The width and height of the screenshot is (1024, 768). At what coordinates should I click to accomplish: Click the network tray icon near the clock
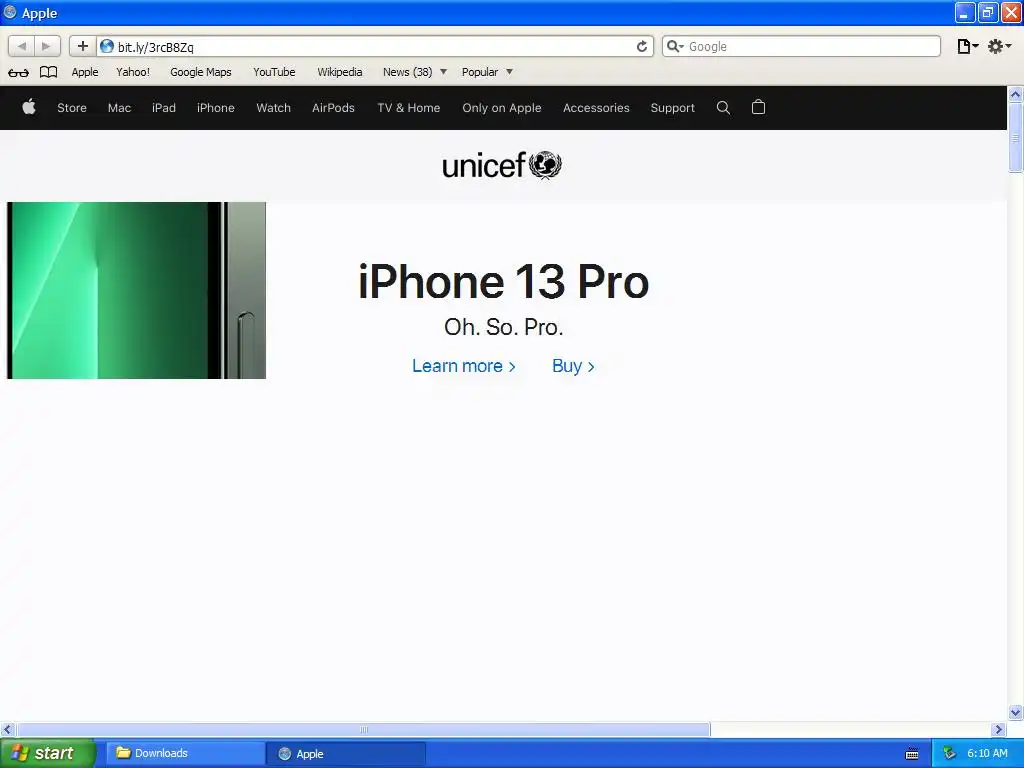point(949,754)
